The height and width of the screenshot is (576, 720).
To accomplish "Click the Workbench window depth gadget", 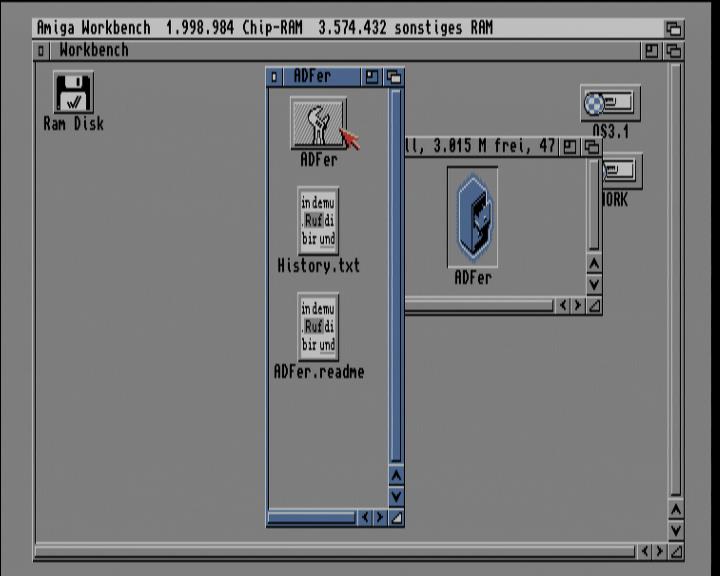I will pos(673,51).
